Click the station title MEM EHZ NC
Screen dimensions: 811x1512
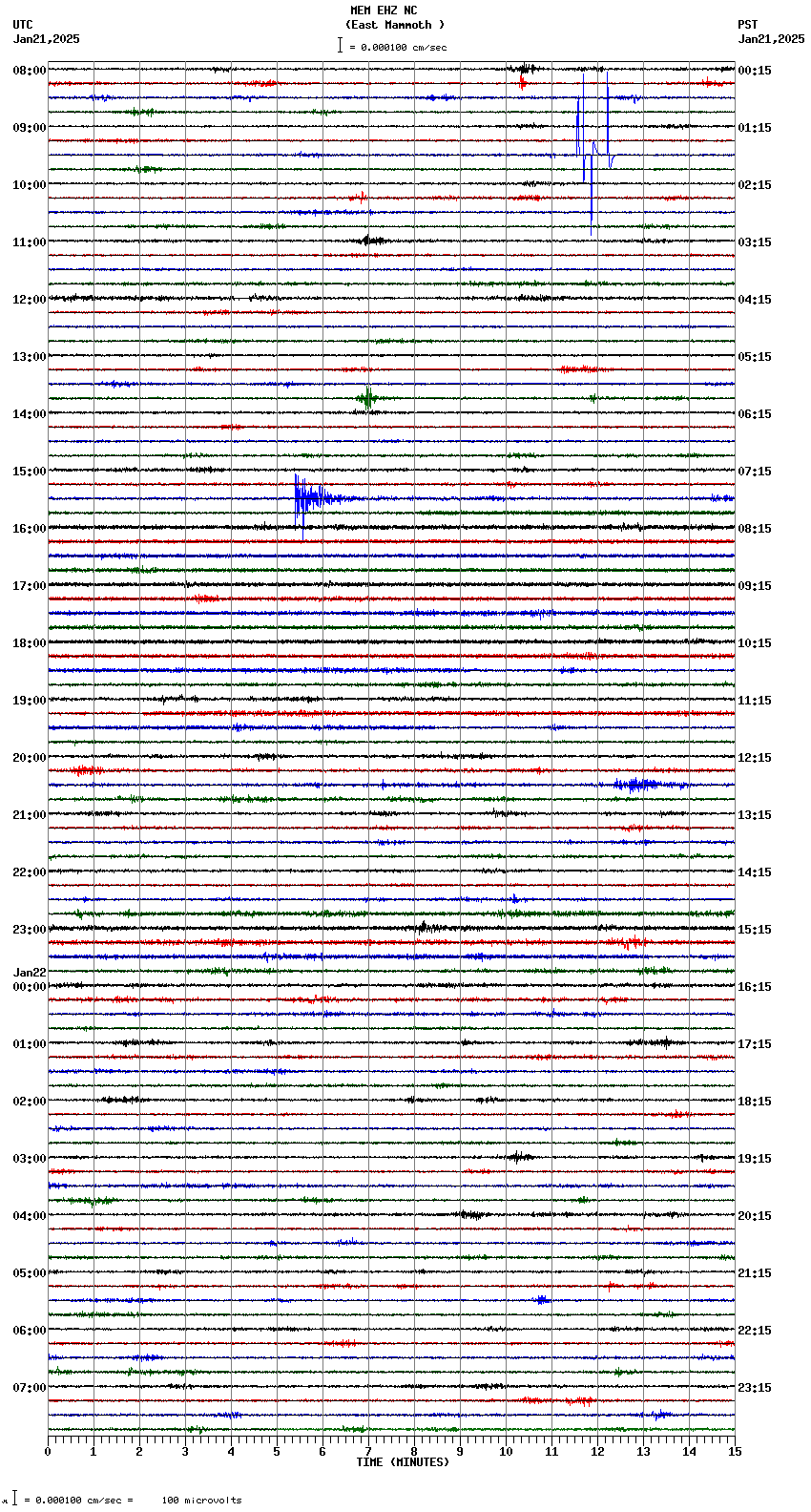(x=384, y=10)
